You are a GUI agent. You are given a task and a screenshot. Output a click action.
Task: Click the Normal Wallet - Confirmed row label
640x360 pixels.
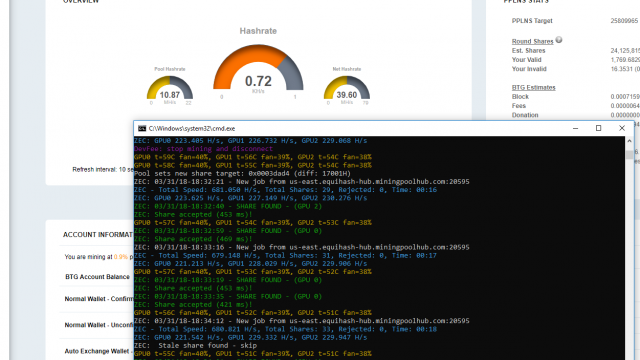[x=99, y=299]
